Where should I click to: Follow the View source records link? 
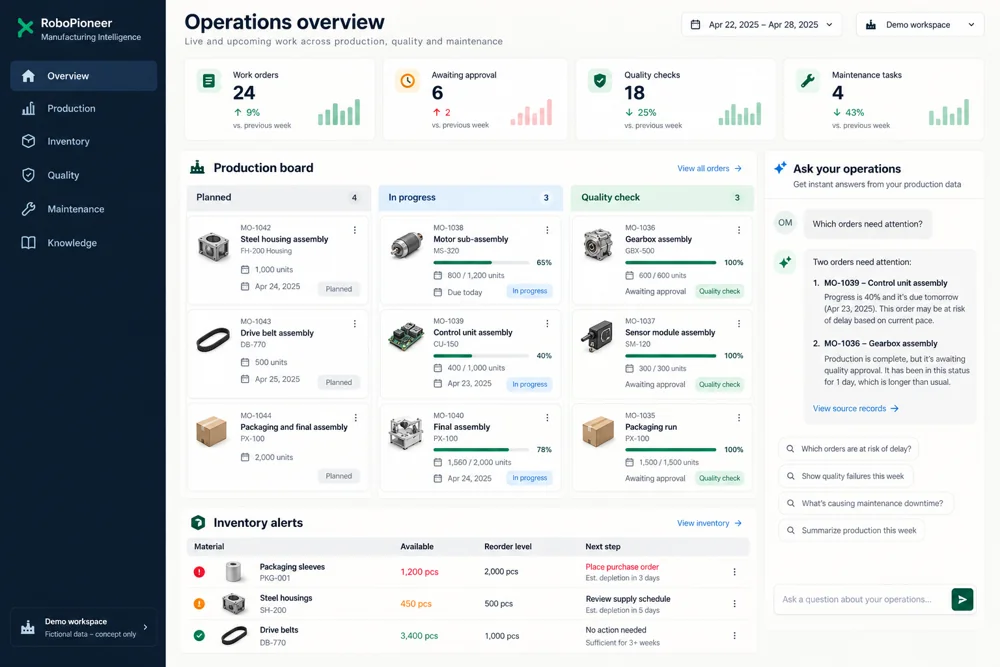(x=855, y=409)
